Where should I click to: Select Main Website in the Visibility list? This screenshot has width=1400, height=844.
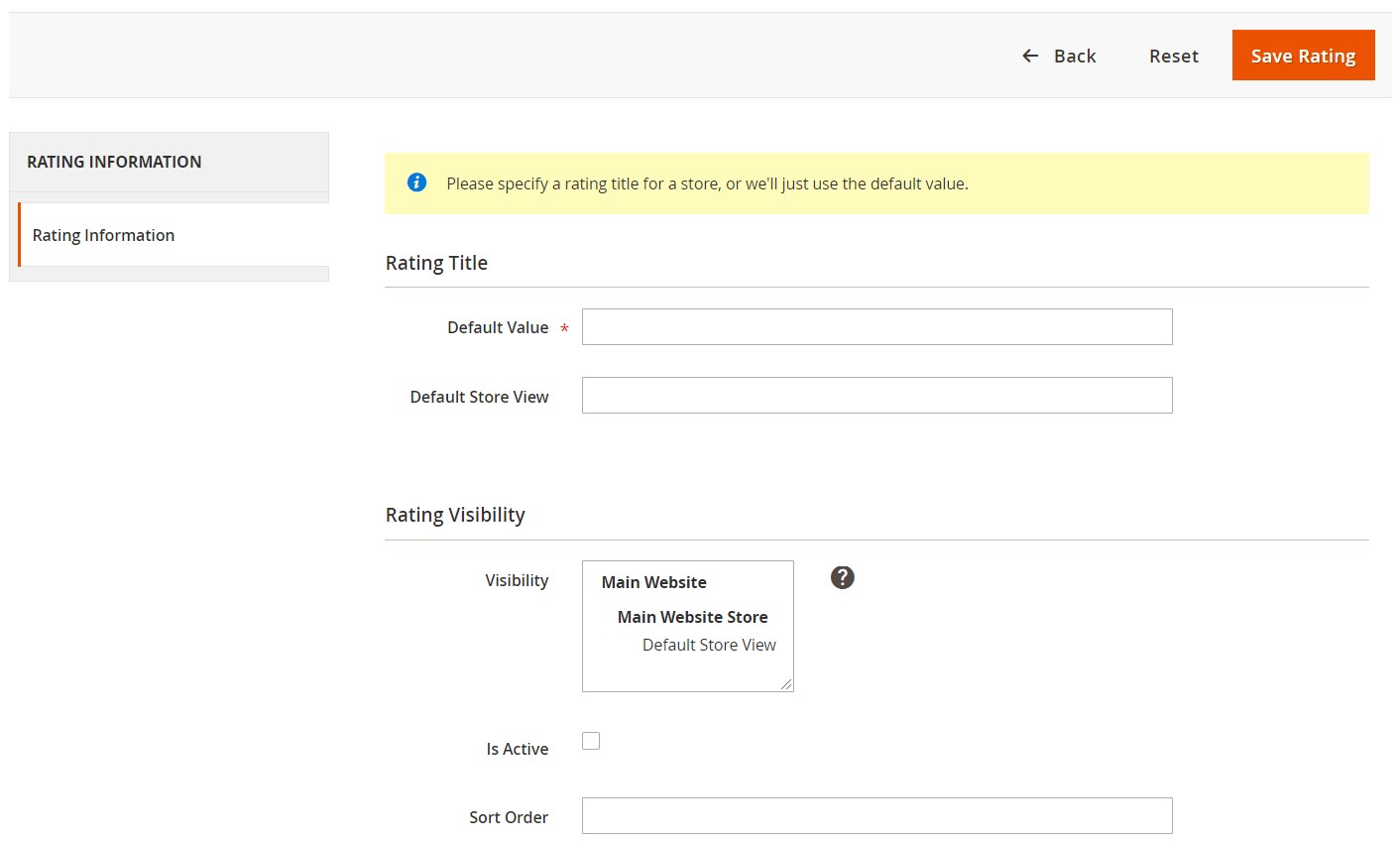click(x=653, y=582)
